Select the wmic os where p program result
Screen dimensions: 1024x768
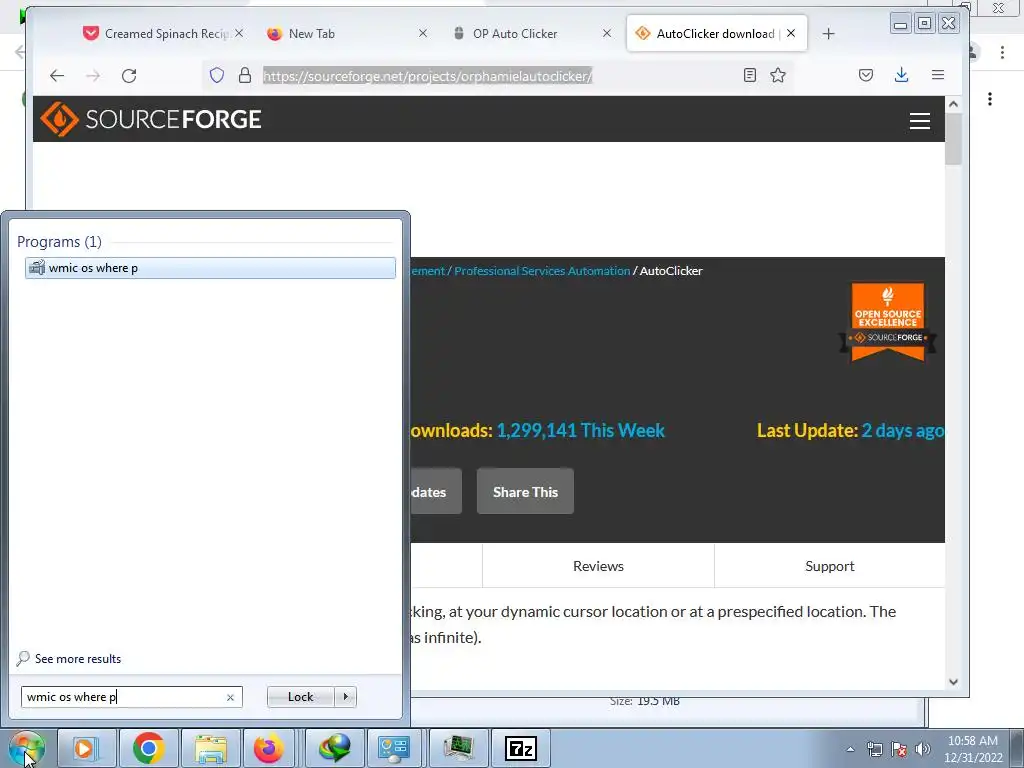pyautogui.click(x=210, y=268)
